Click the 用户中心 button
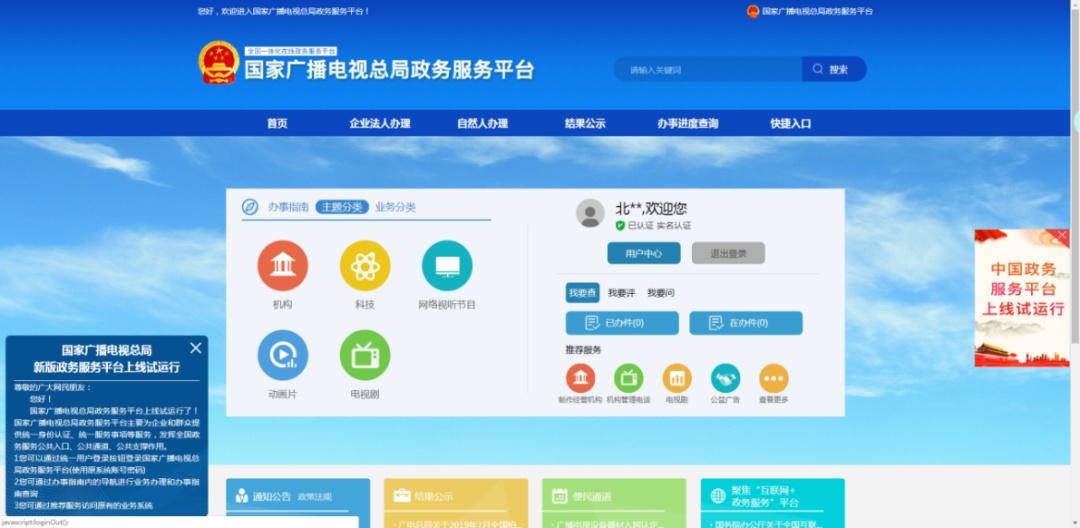The height and width of the screenshot is (528, 1080). (x=643, y=253)
